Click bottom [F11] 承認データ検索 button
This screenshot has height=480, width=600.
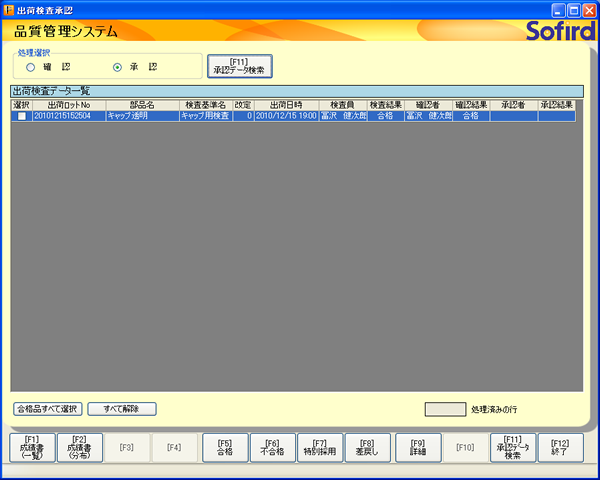(513, 446)
